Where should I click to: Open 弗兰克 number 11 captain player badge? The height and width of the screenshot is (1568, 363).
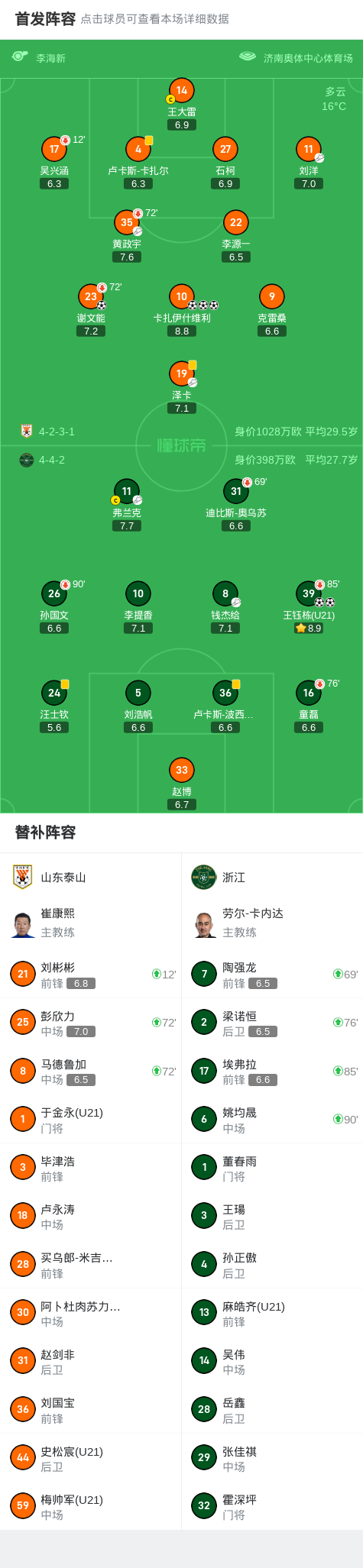coord(127,491)
